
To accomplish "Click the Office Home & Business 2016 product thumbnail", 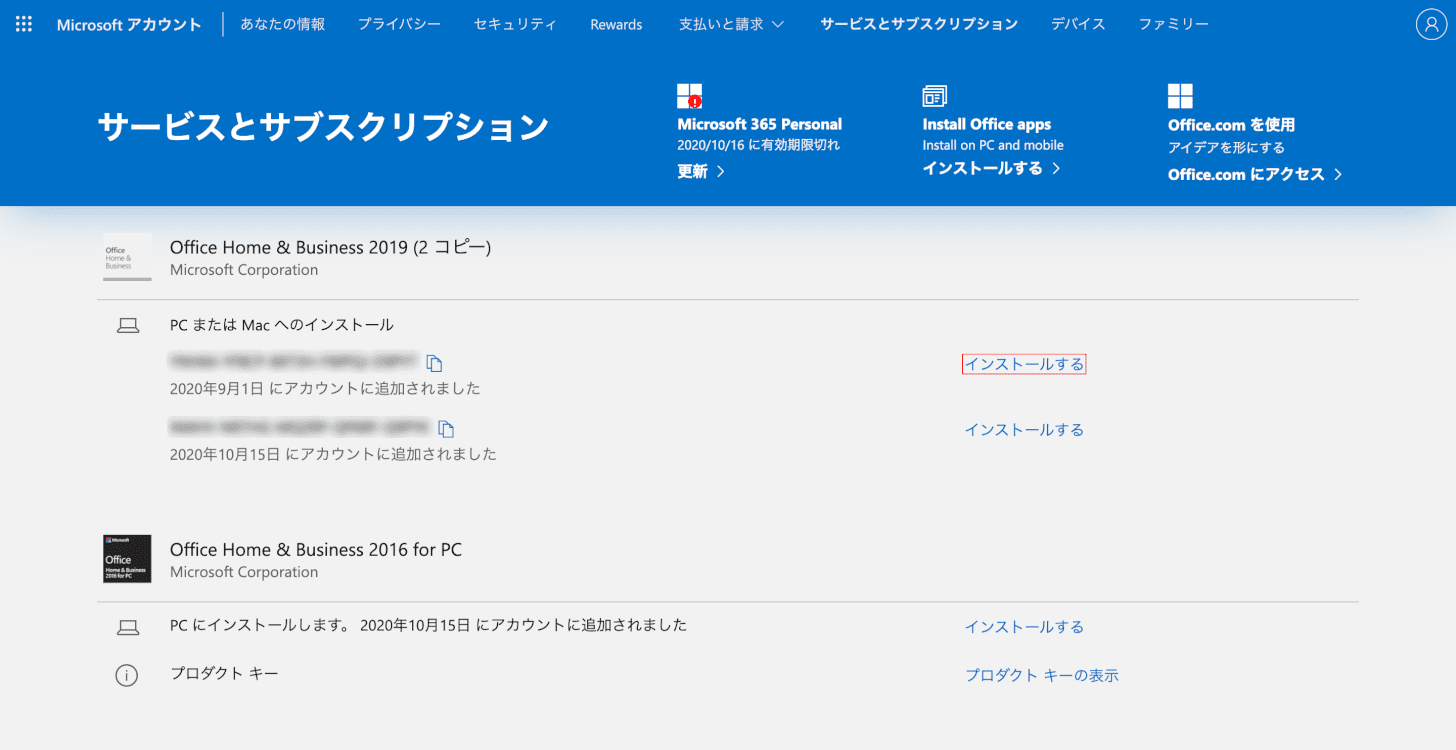I will tap(127, 559).
